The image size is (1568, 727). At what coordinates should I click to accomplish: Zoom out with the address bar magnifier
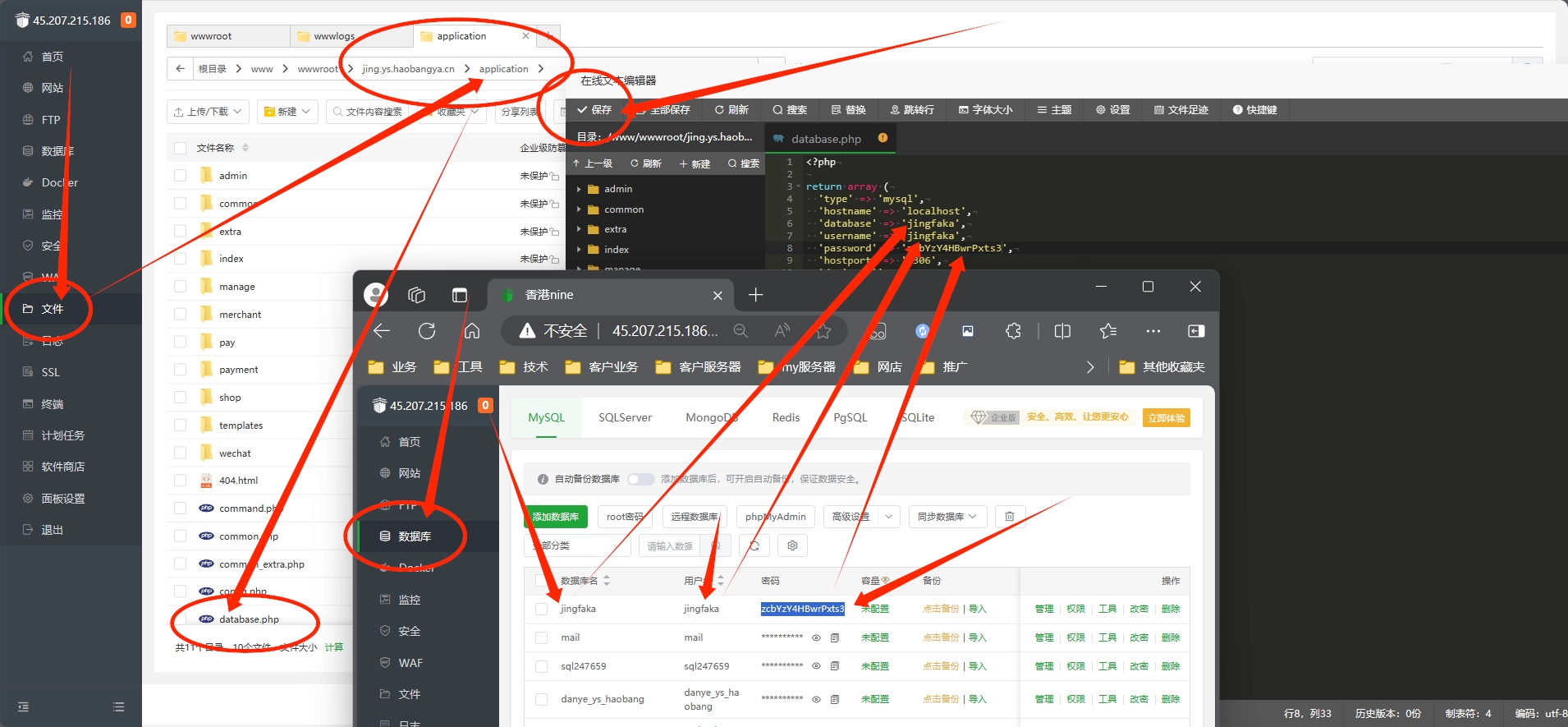pos(740,331)
